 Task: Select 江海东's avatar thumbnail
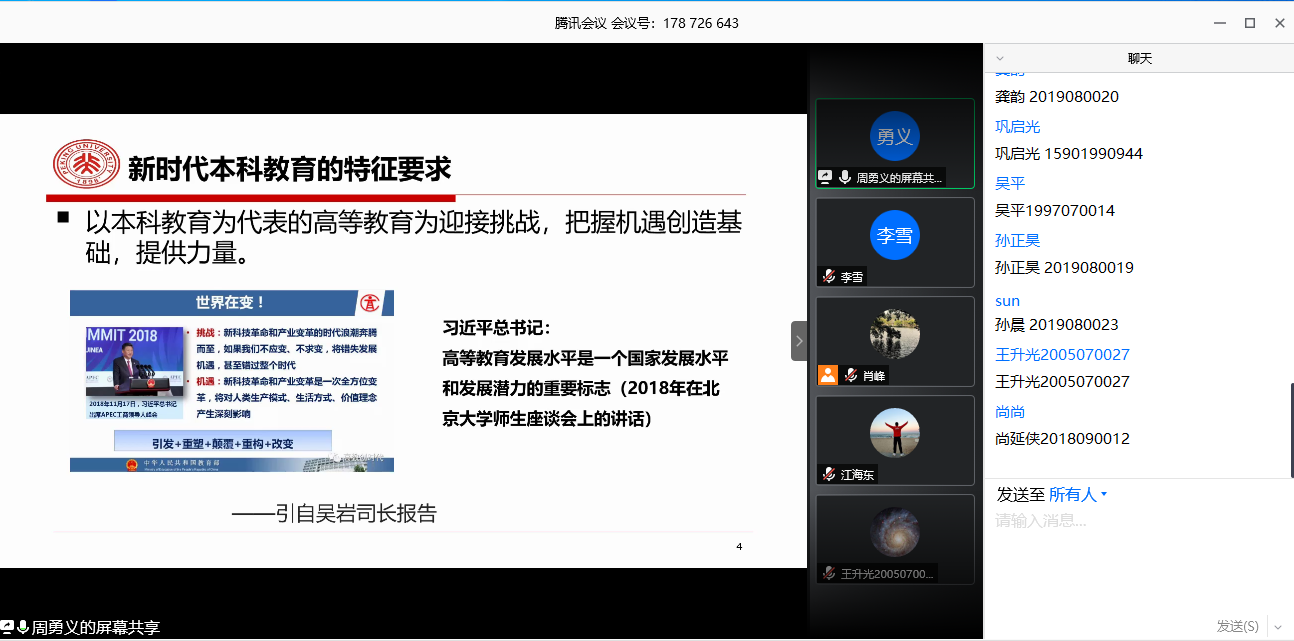point(894,432)
